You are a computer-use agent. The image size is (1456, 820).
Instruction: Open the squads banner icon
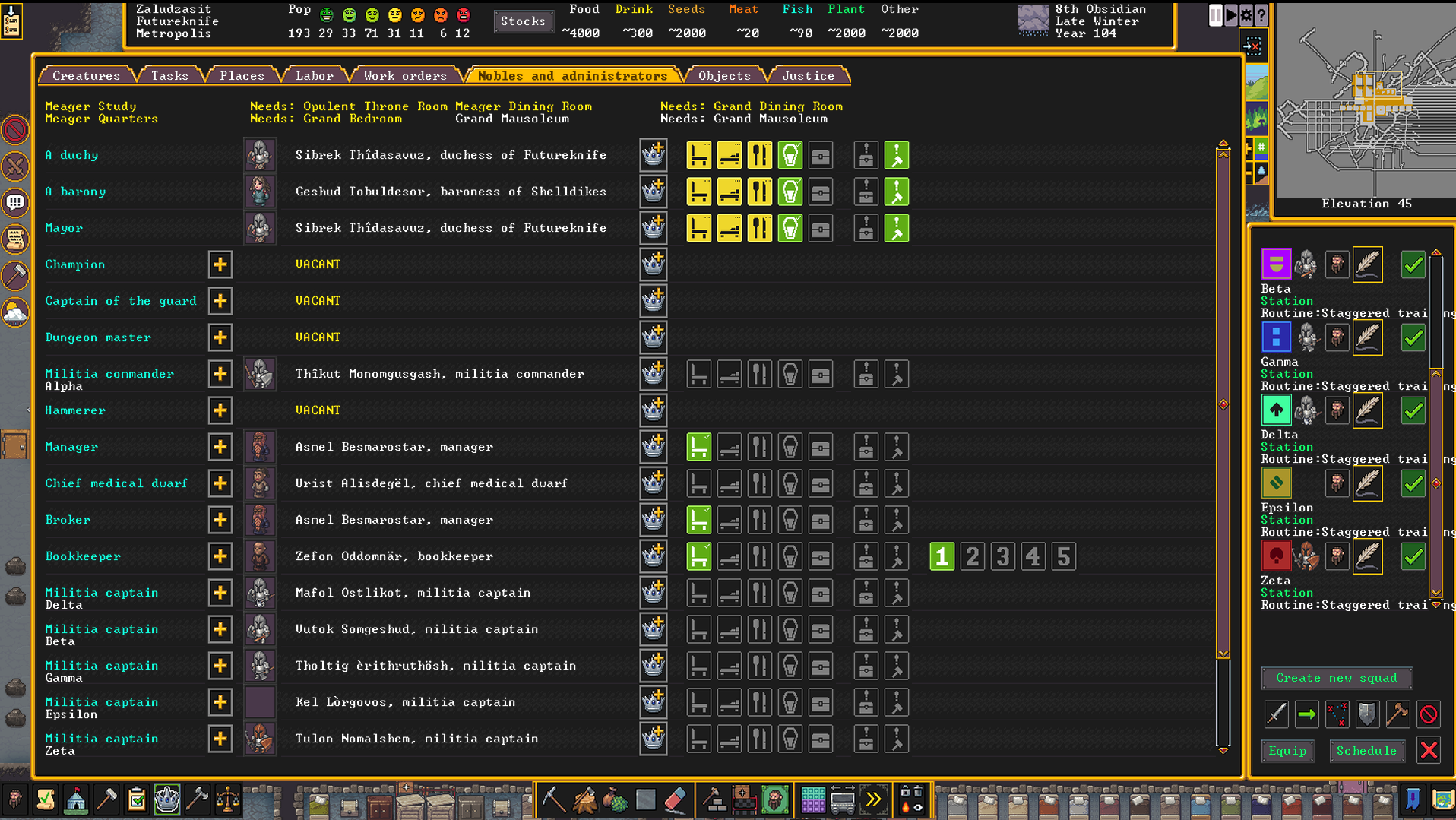[1413, 799]
